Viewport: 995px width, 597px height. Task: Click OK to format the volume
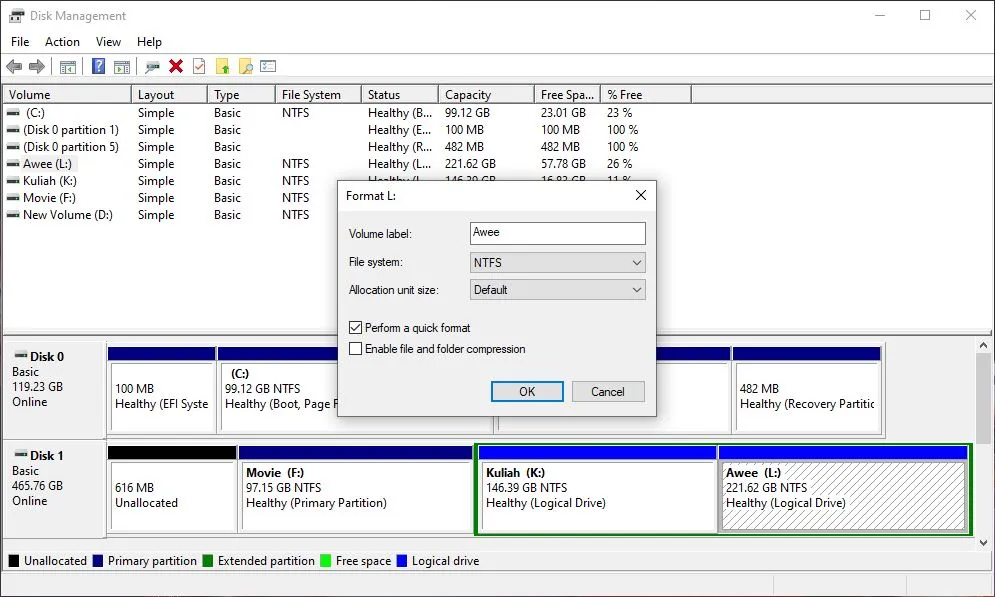(x=527, y=391)
